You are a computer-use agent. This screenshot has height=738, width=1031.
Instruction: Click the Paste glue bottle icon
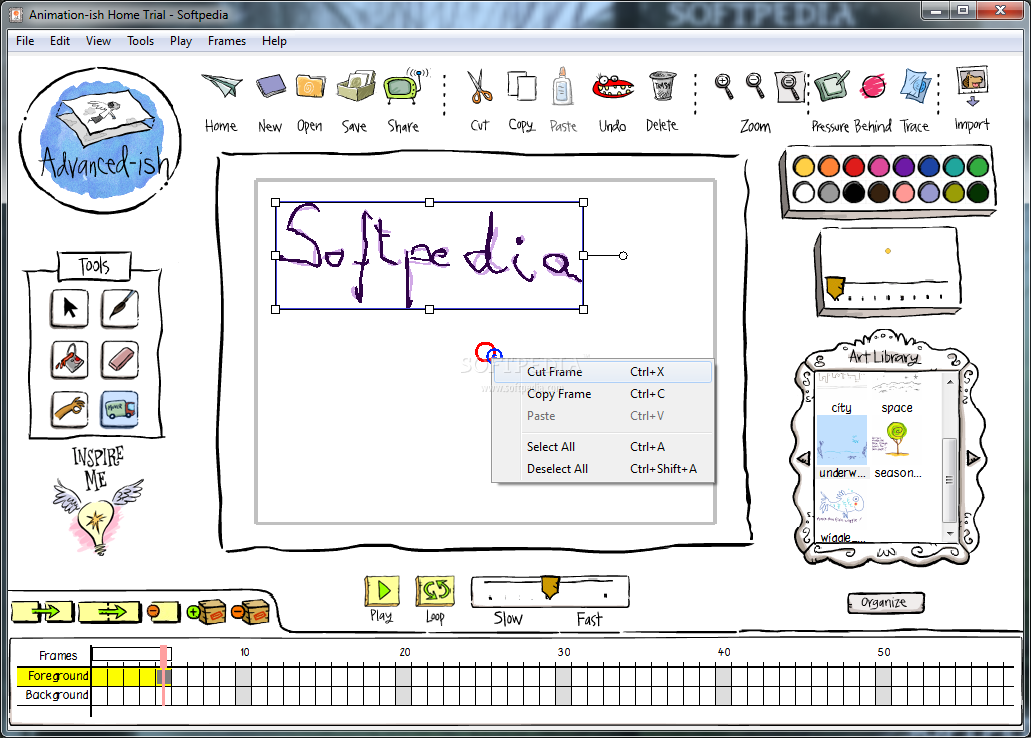(x=562, y=86)
